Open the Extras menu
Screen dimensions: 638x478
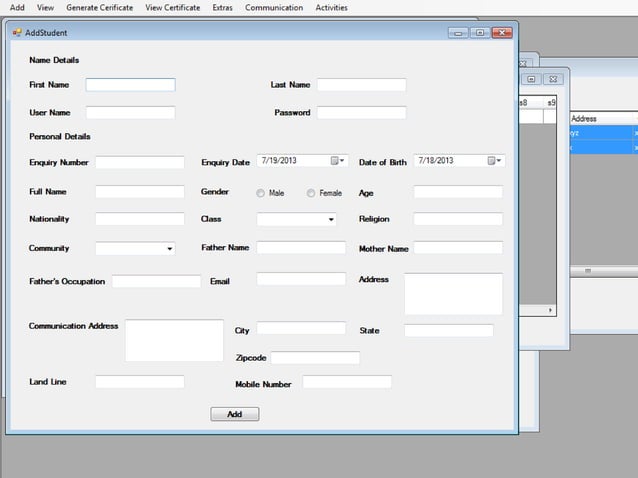tap(222, 8)
